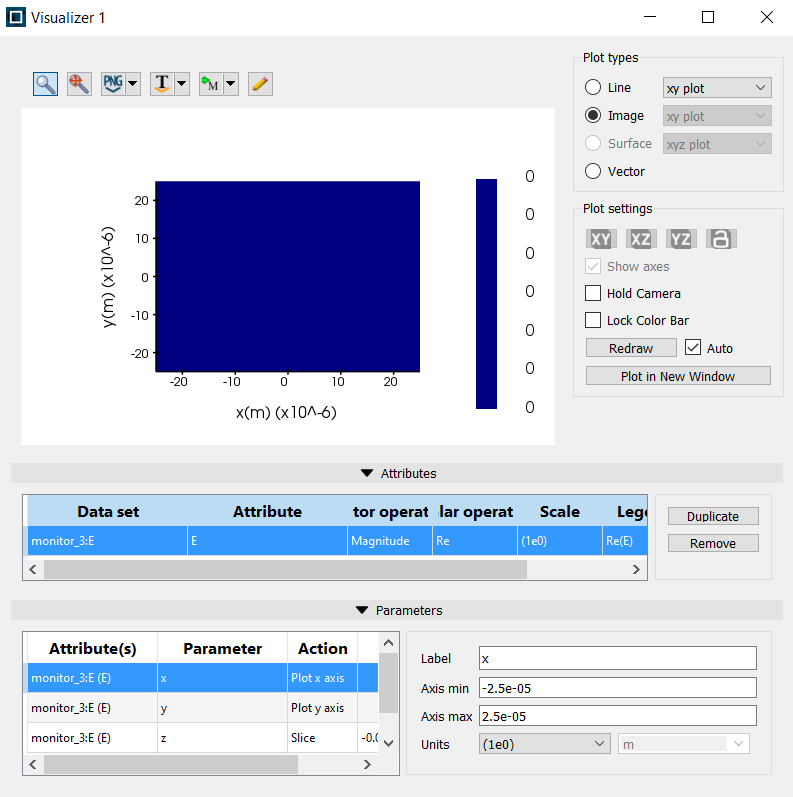Click the Action column header
This screenshot has width=793, height=797.
coord(322,649)
